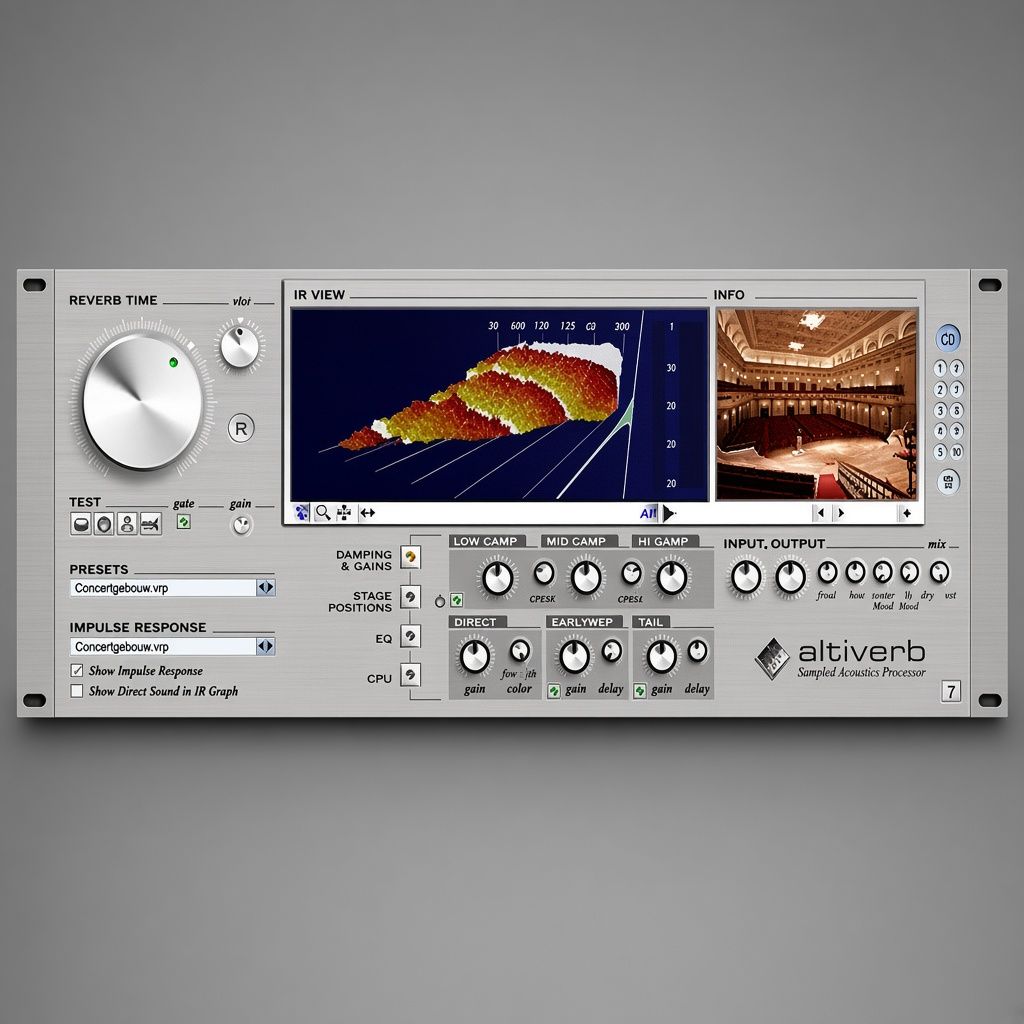Toggle the green switch beside Tail gain
Screen dimensions: 1024x1024
[640, 690]
